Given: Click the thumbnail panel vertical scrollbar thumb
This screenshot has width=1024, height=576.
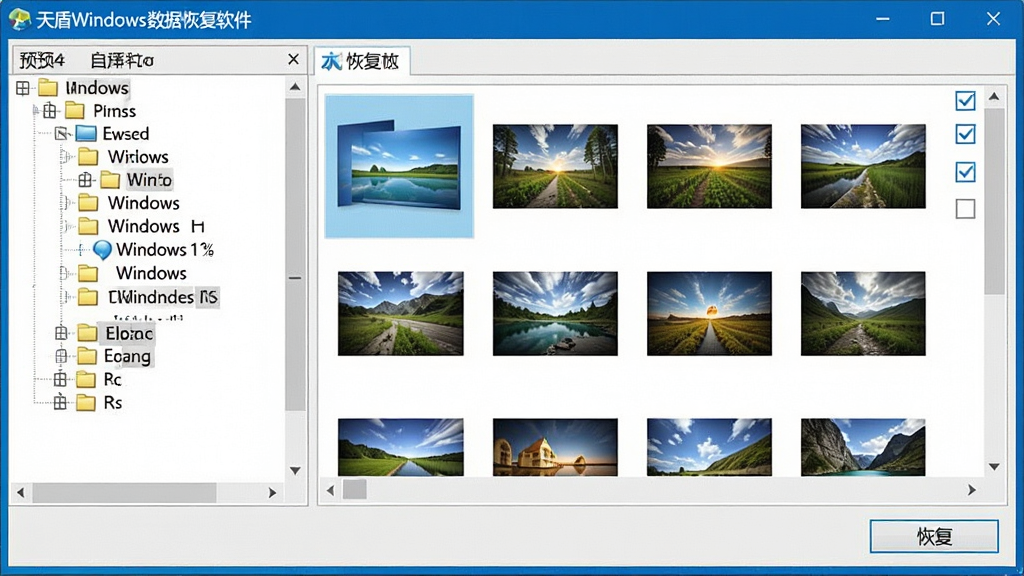Looking at the screenshot, I should point(994,201).
